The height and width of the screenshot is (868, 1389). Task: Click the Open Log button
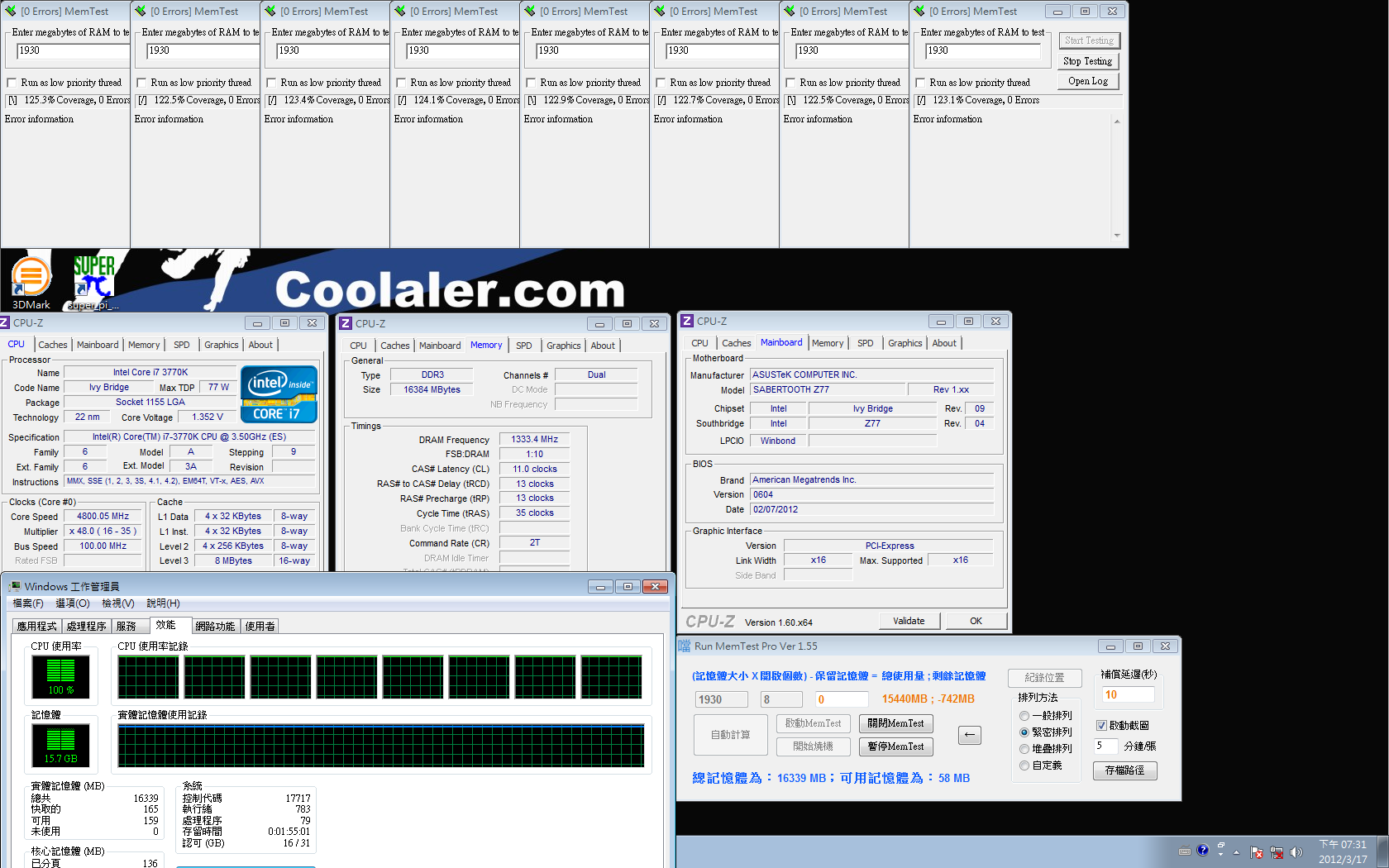pos(1088,81)
